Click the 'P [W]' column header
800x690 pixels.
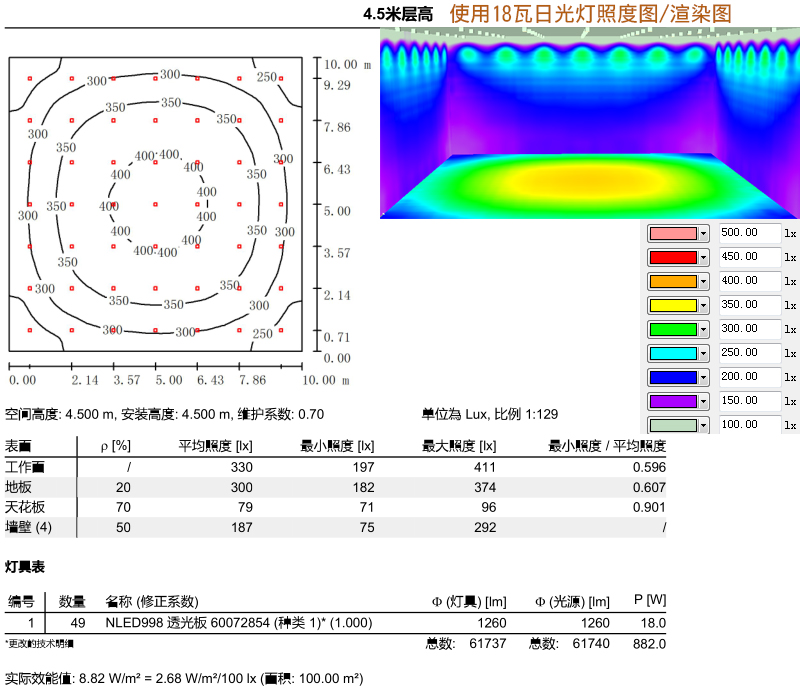tap(650, 600)
